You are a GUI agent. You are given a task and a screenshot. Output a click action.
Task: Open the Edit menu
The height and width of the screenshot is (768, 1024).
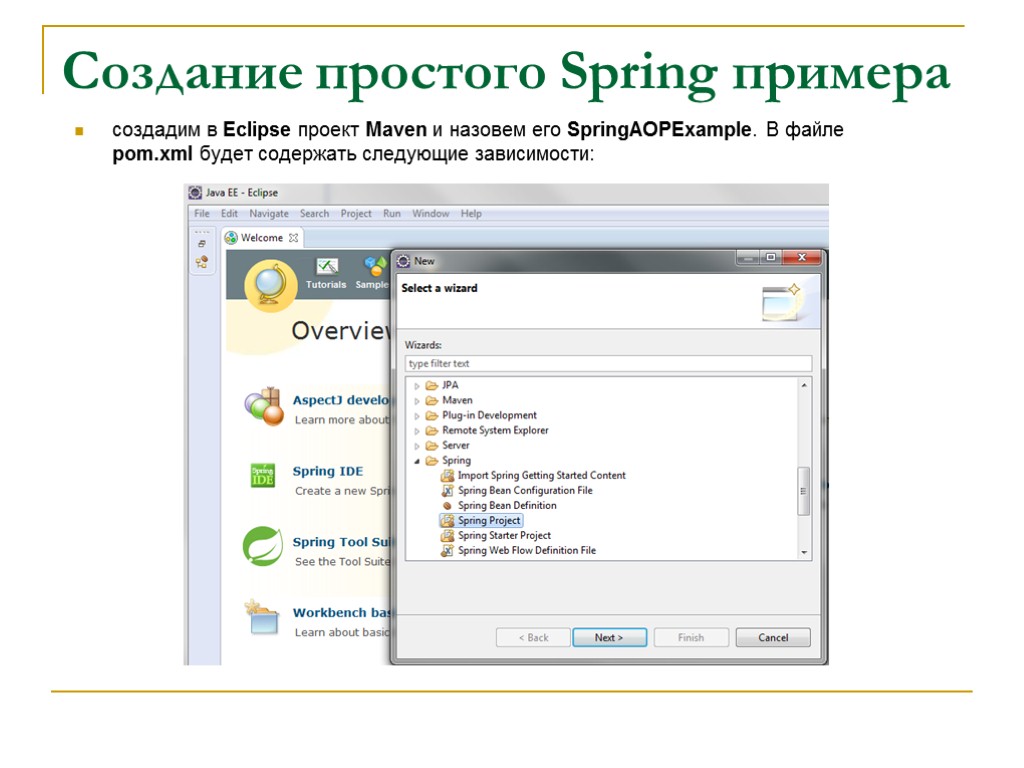229,214
